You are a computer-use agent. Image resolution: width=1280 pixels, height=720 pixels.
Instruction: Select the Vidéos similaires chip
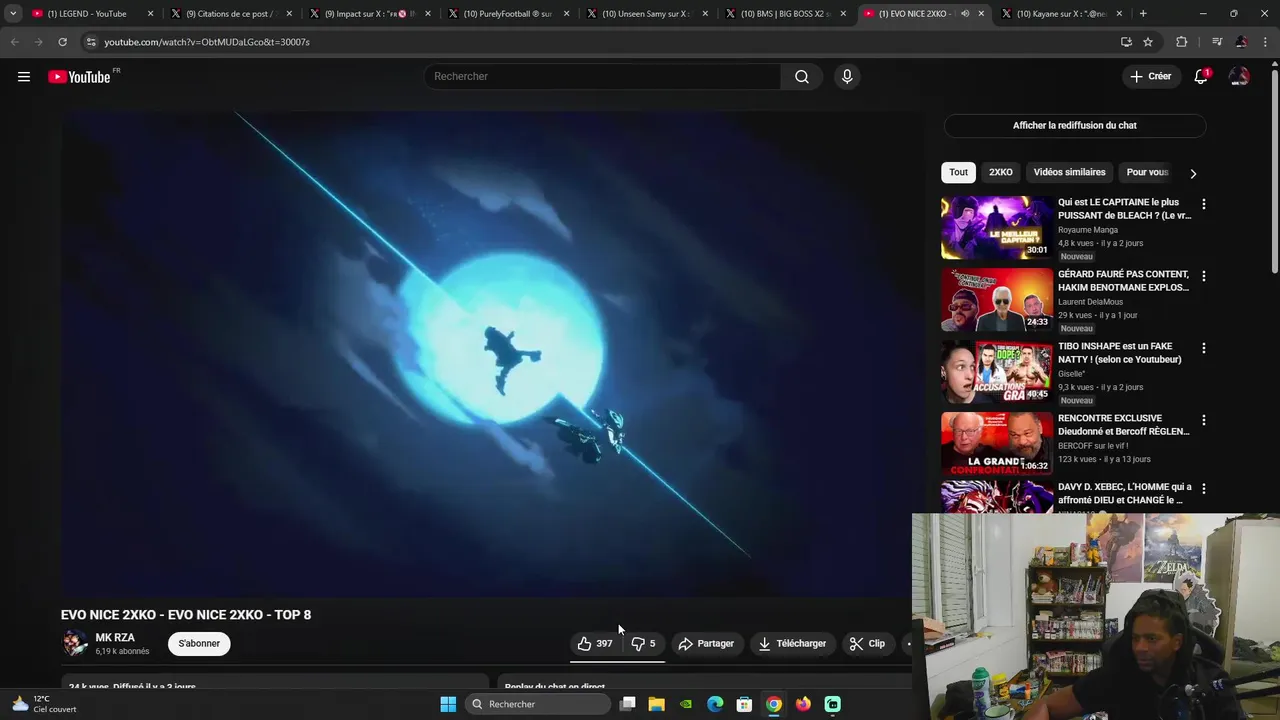tap(1069, 172)
